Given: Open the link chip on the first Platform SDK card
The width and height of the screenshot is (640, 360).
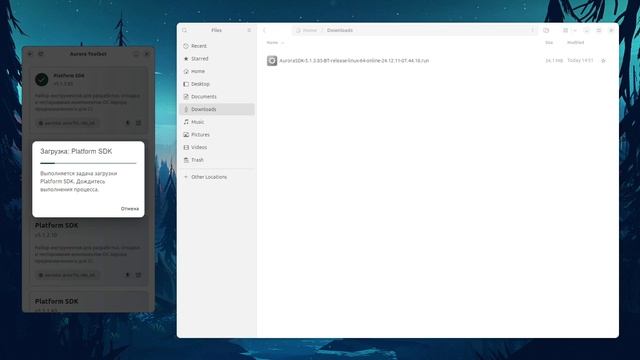Looking at the screenshot, I should tap(67, 123).
